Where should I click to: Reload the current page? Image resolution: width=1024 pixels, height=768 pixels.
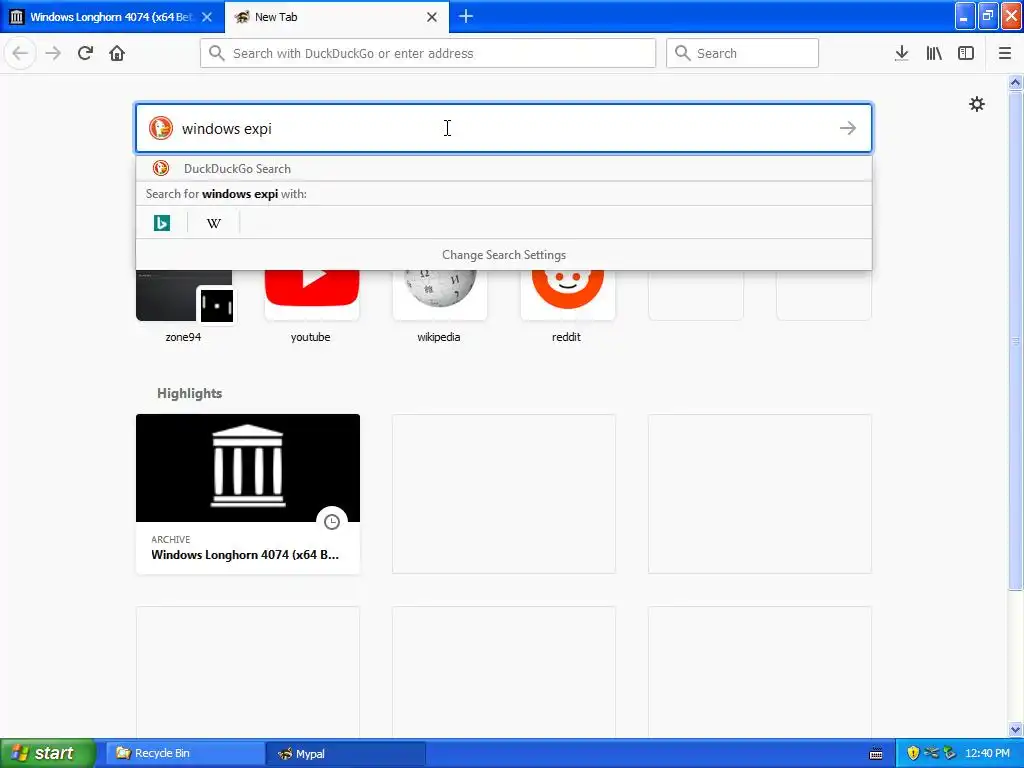(85, 53)
